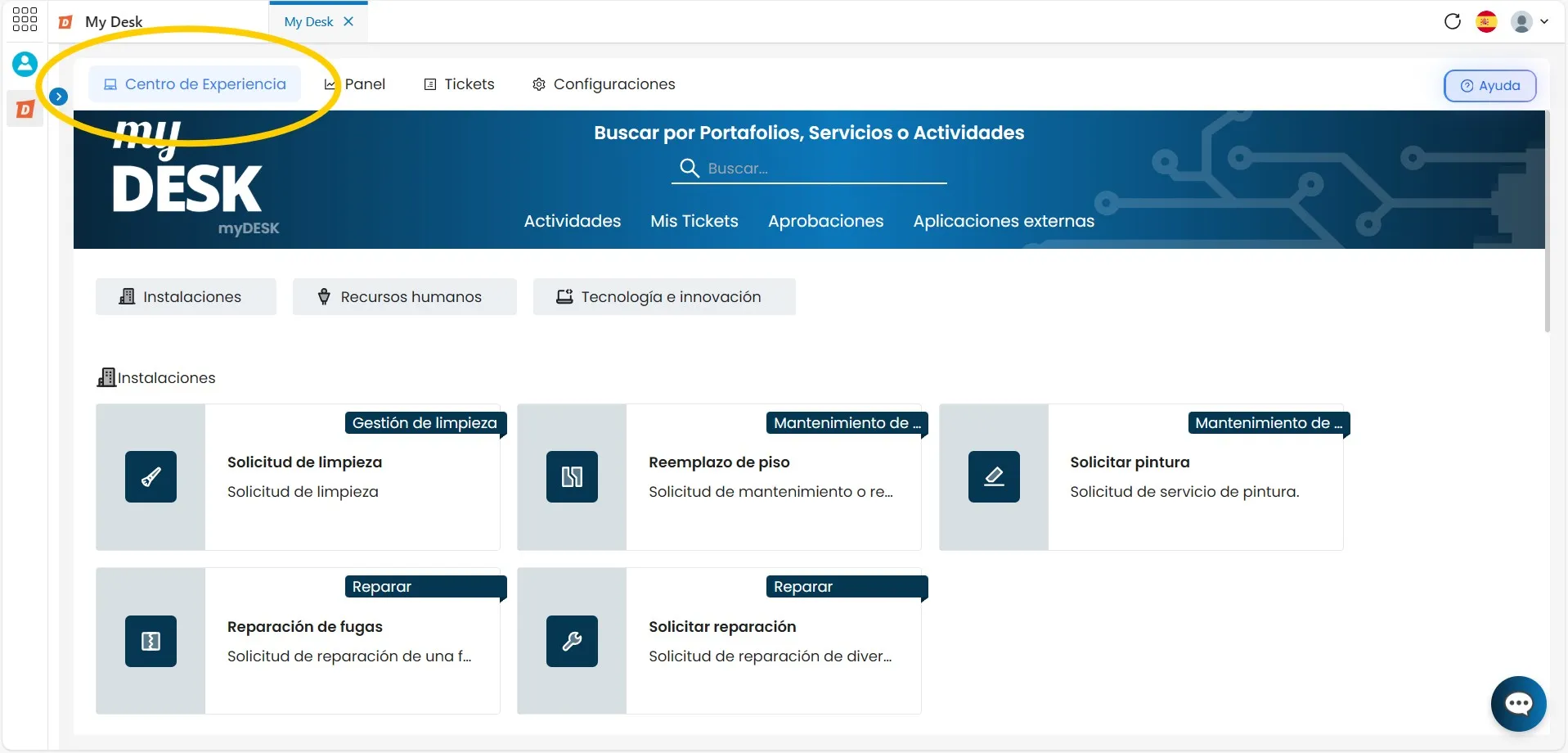Click the Solicitar pintura pencil icon
1568x753 pixels.
click(x=994, y=476)
